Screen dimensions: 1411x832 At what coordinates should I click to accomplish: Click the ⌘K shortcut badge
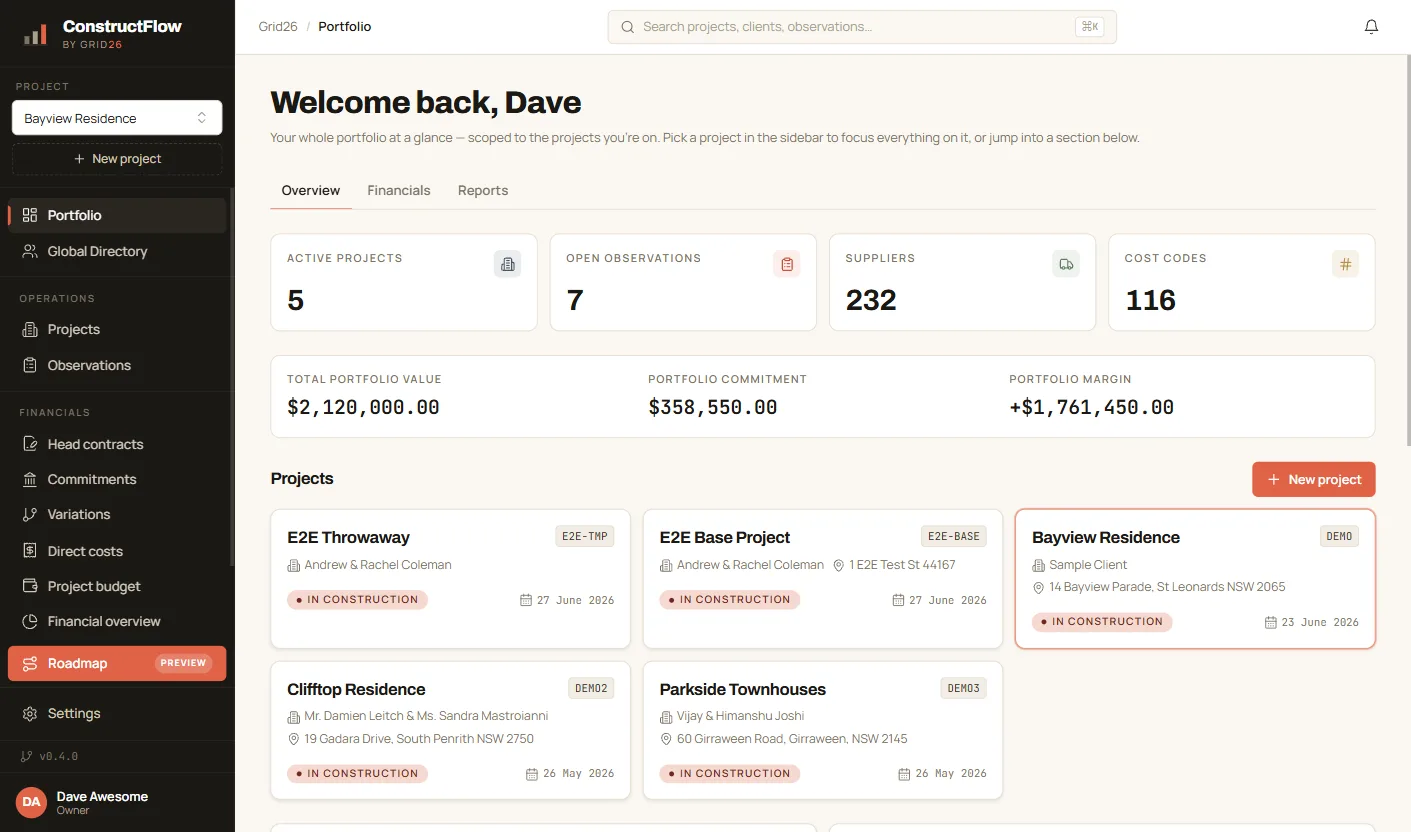point(1090,27)
